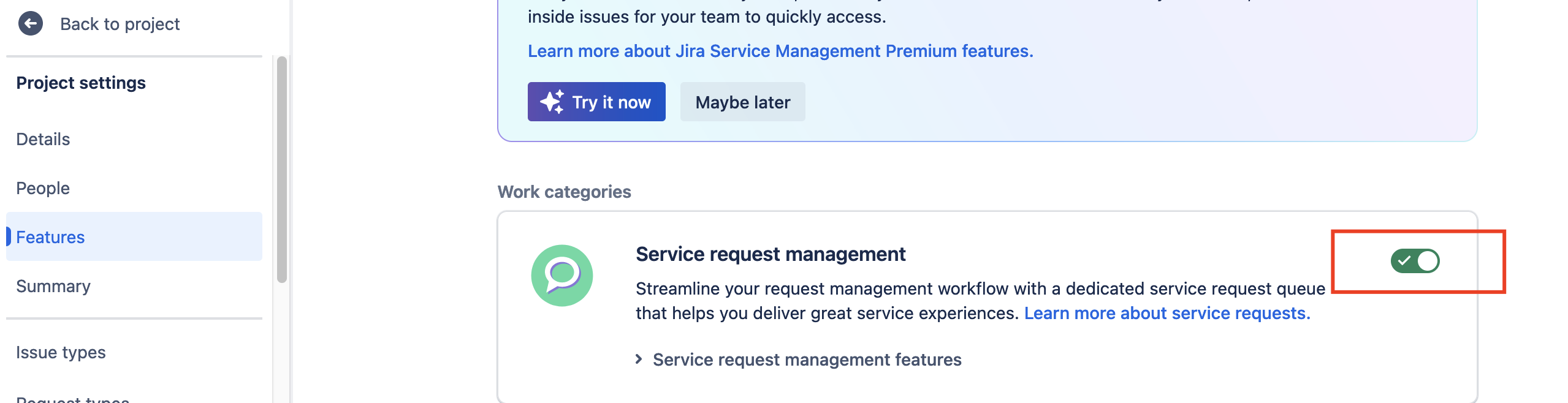Image resolution: width=1568 pixels, height=403 pixels.
Task: Open the People settings page
Action: click(x=43, y=187)
